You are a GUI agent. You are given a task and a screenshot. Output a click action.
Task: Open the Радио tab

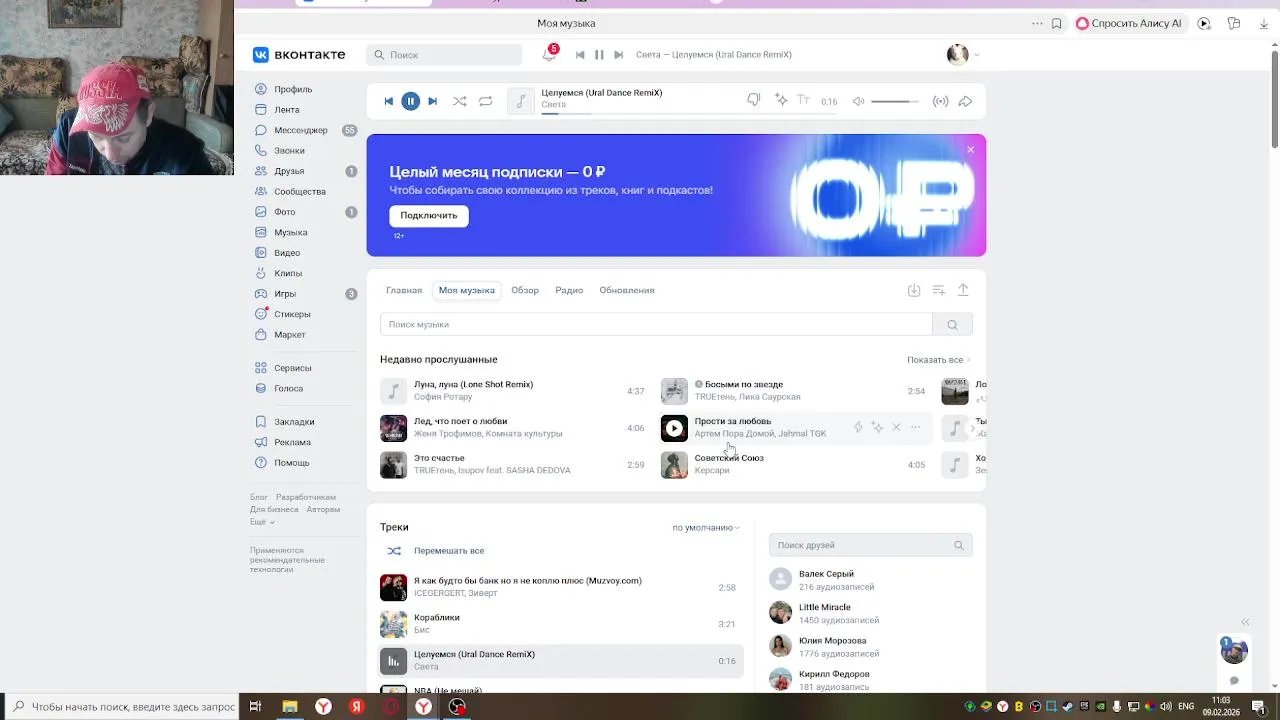569,290
